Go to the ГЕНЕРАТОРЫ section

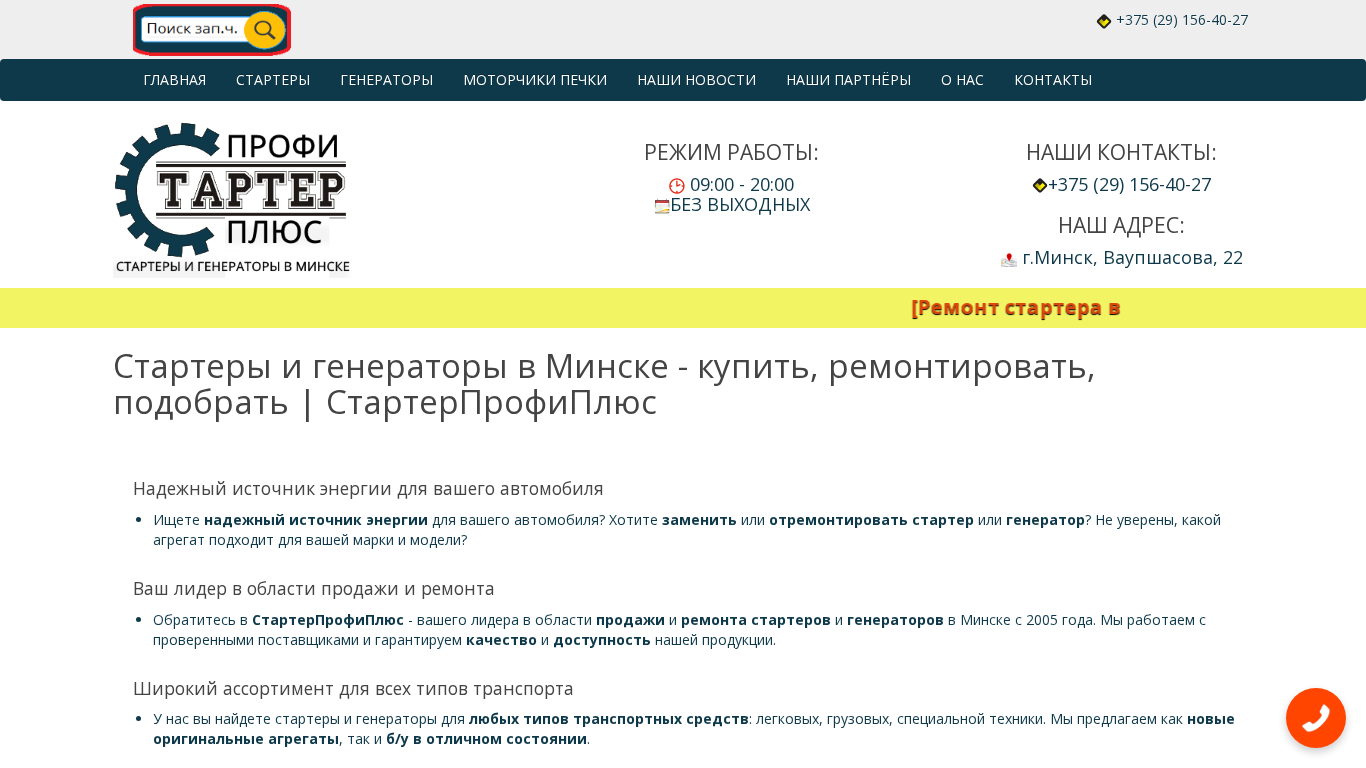click(x=387, y=80)
